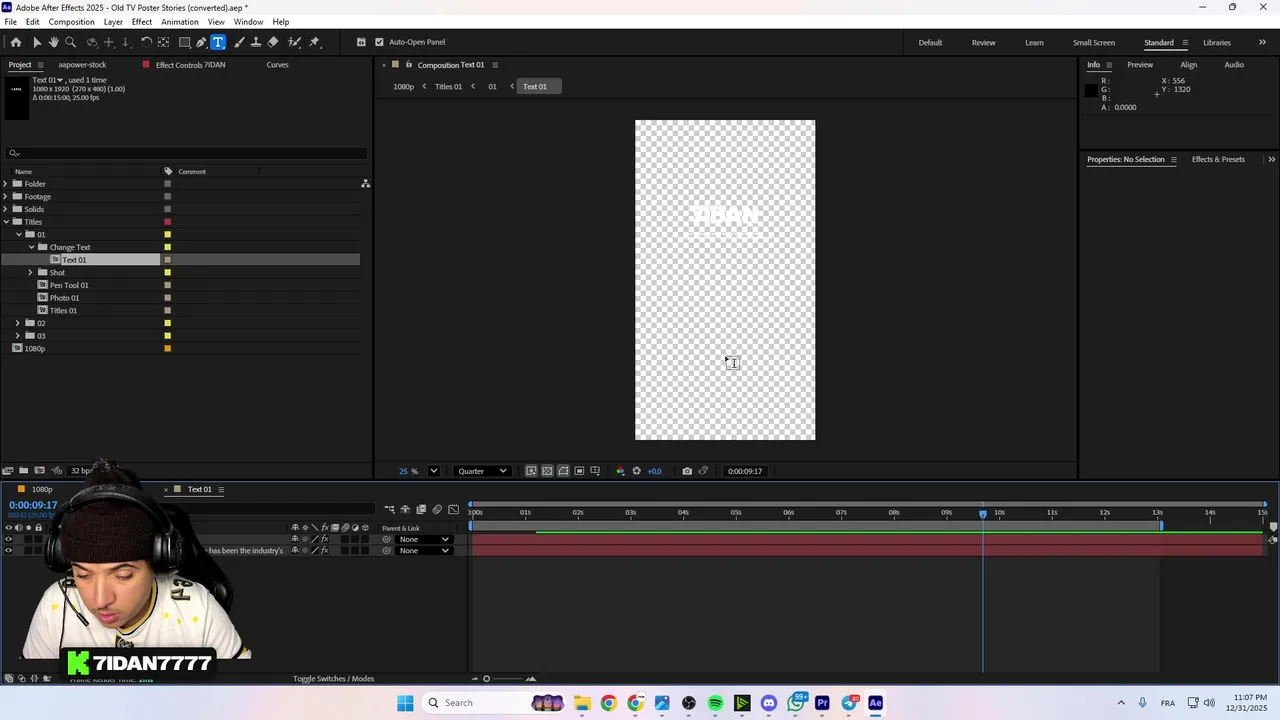Click the +0.0 exposure value
The height and width of the screenshot is (720, 1280).
654,471
